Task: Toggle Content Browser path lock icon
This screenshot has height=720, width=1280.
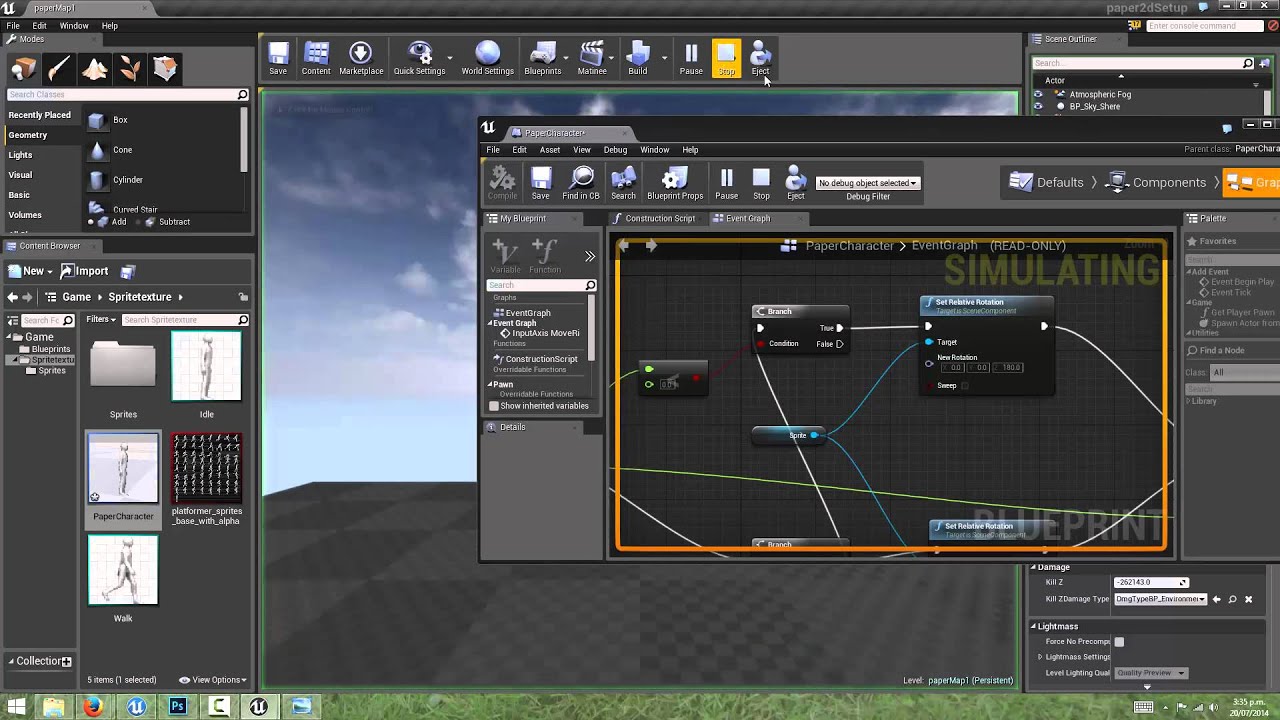Action: (243, 297)
